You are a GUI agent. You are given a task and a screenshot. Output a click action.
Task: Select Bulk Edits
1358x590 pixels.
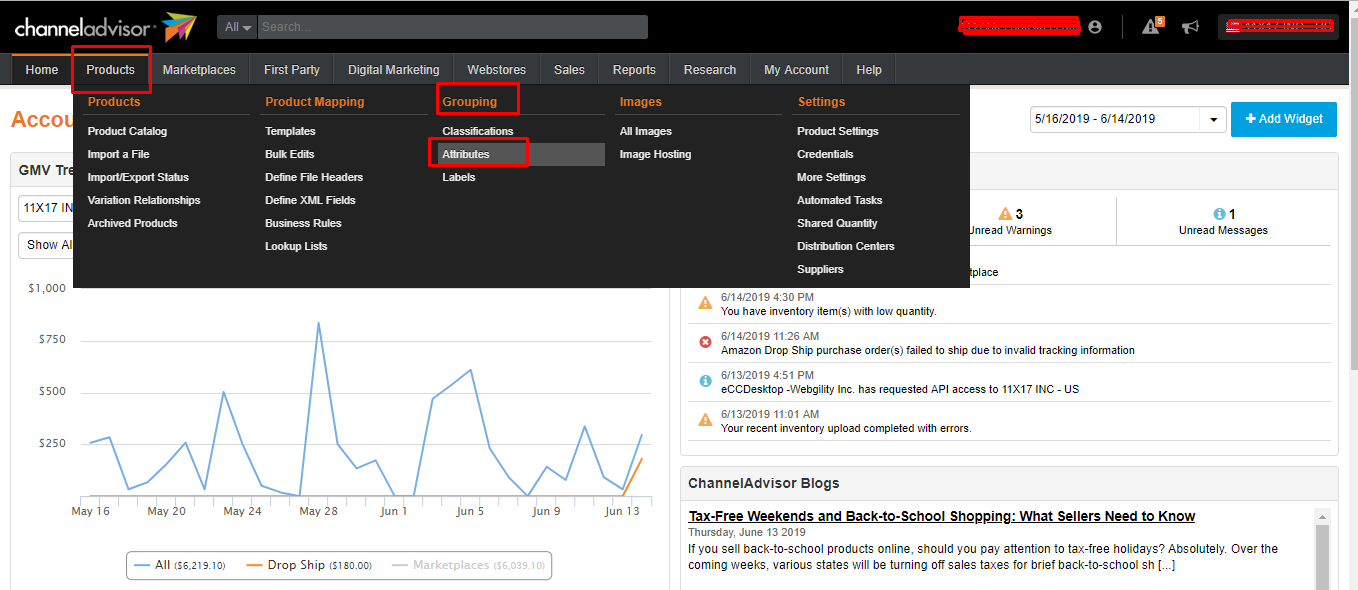click(x=290, y=154)
